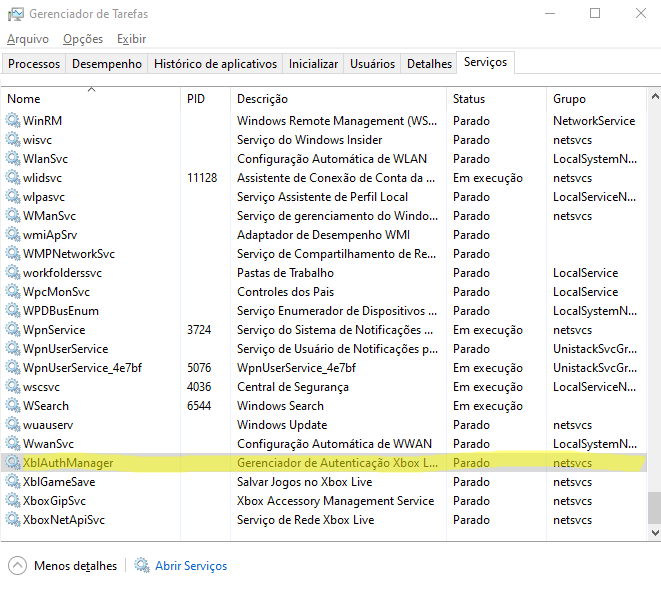Click the gear icon beside XblGameSave

(x=13, y=481)
